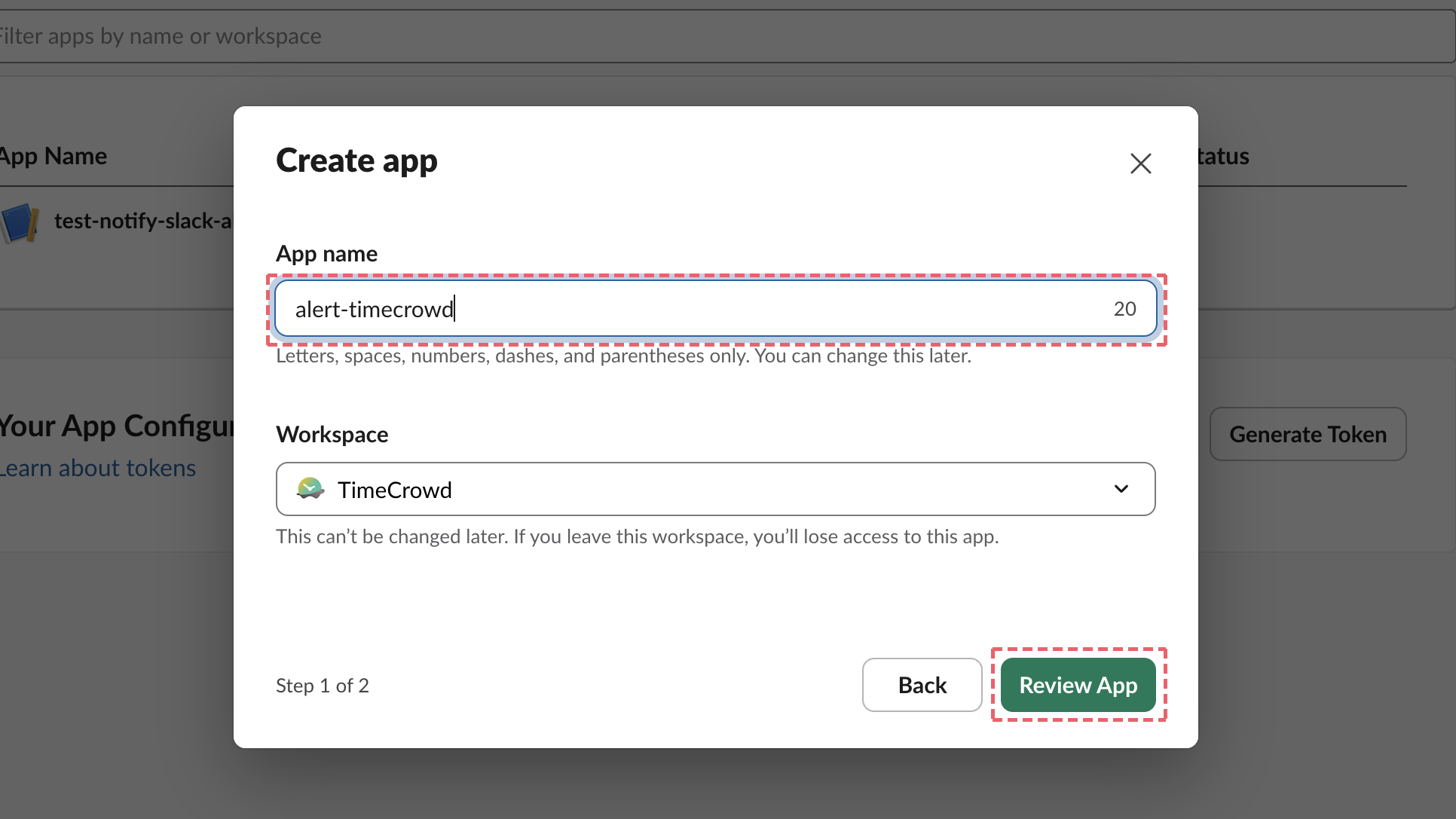Close the Create app dialog
The height and width of the screenshot is (819, 1456).
click(x=1140, y=163)
